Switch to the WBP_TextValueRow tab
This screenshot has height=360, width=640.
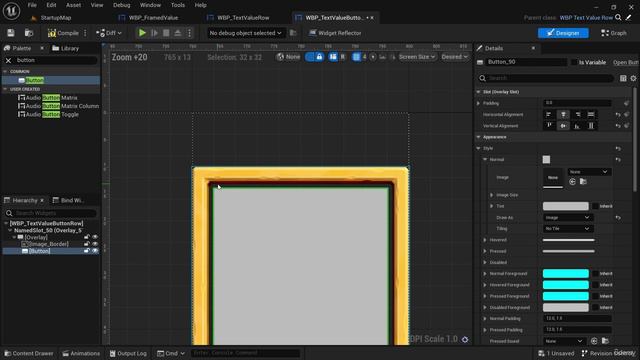coord(239,18)
